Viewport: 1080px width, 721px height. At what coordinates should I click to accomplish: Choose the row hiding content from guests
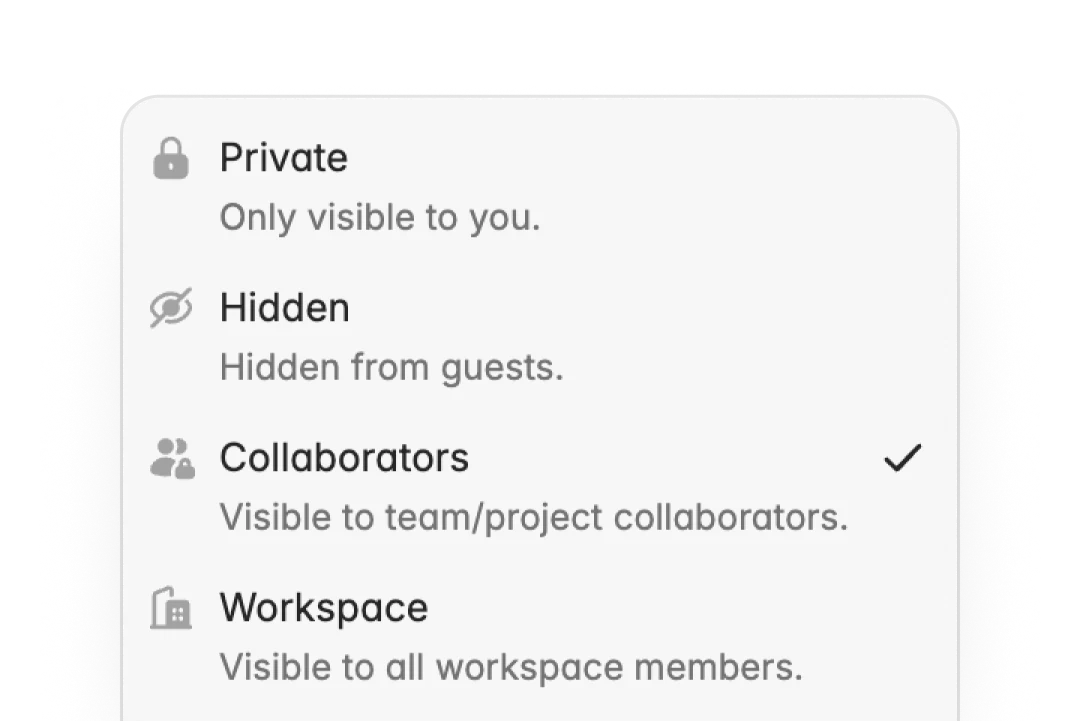pyautogui.click(x=540, y=337)
